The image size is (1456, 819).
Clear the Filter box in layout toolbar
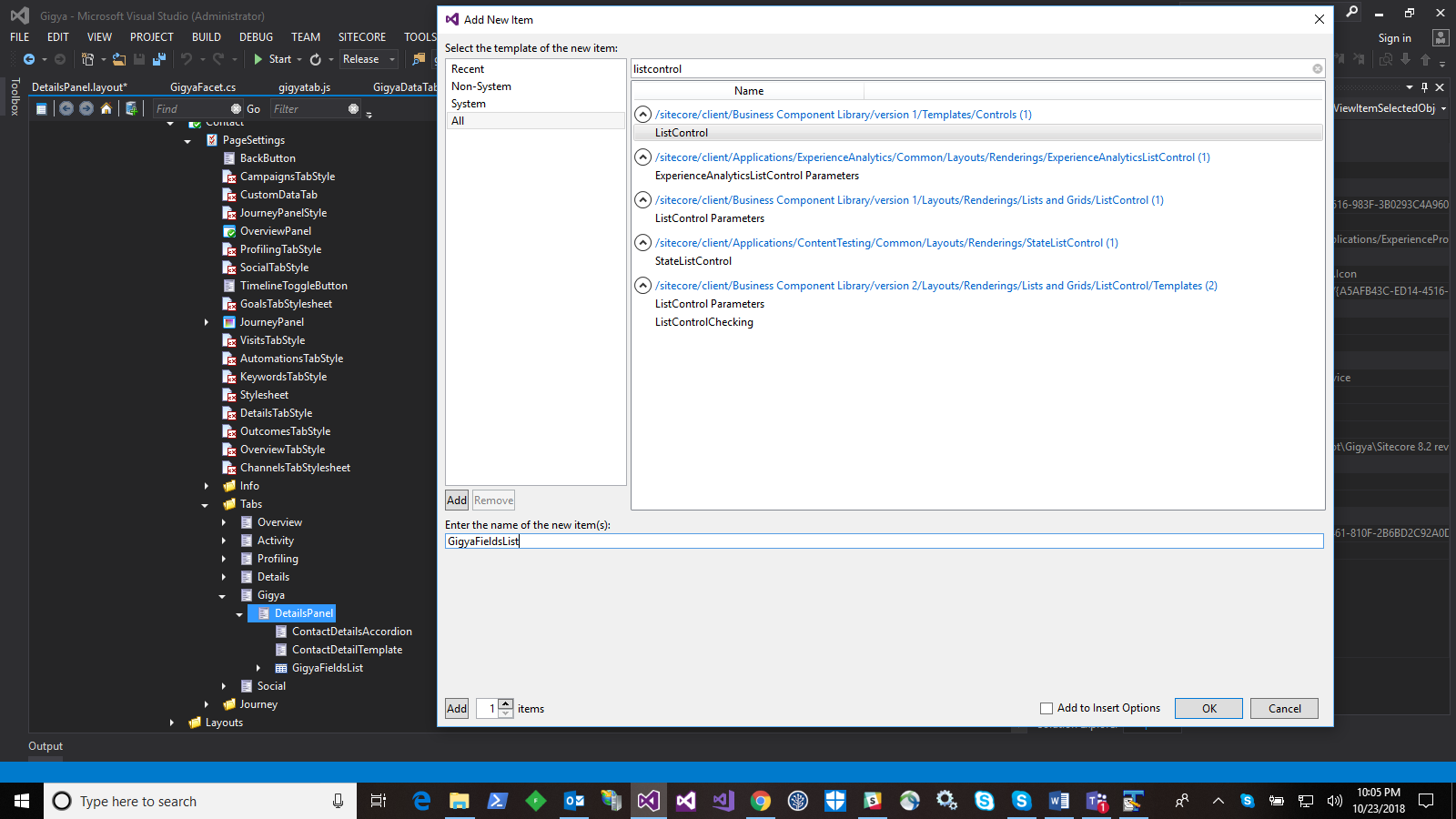point(354,108)
